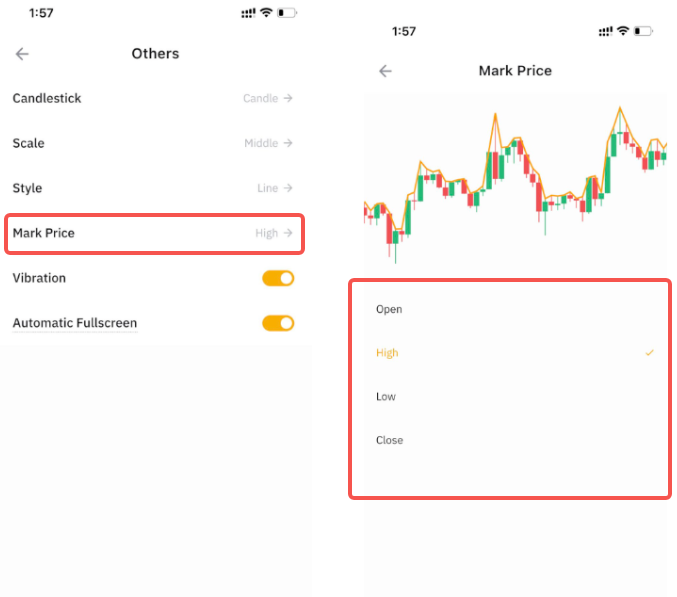Tap the checkmark beside High option
The width and height of the screenshot is (677, 597).
tap(650, 353)
